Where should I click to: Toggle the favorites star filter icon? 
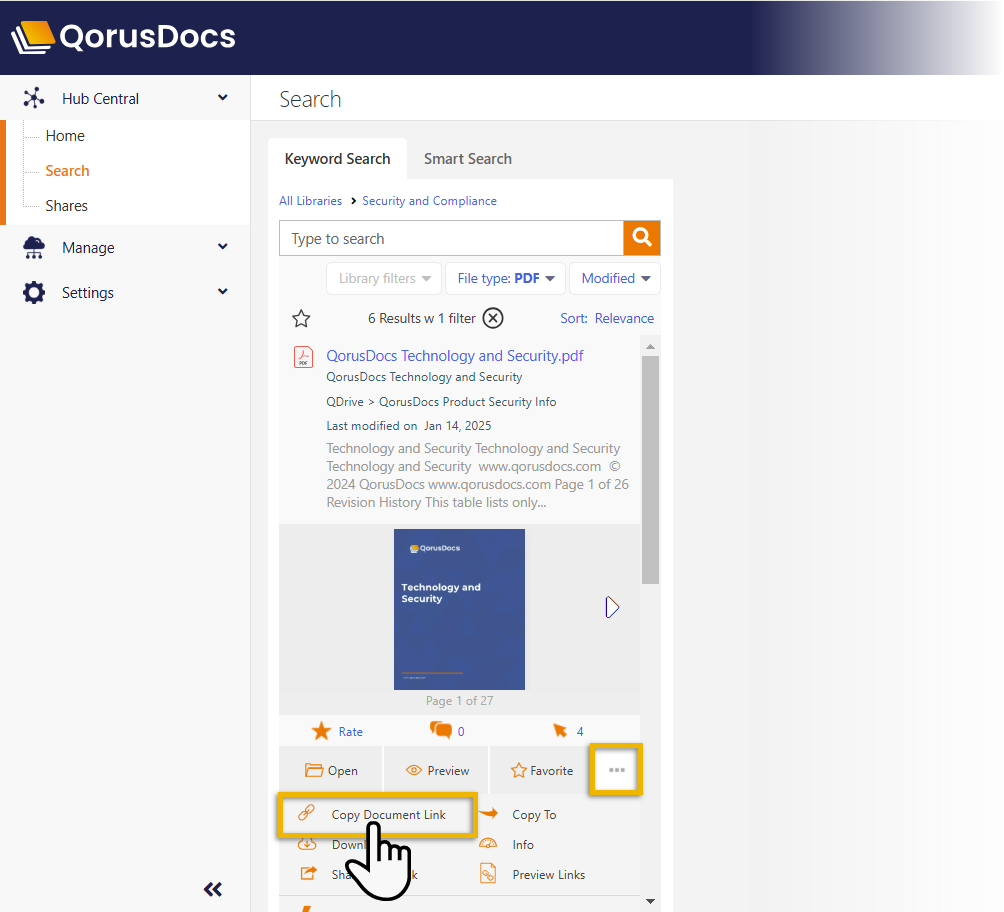[x=301, y=318]
